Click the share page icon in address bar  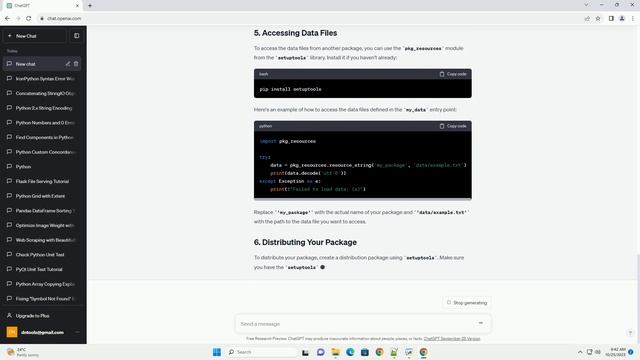587,18
